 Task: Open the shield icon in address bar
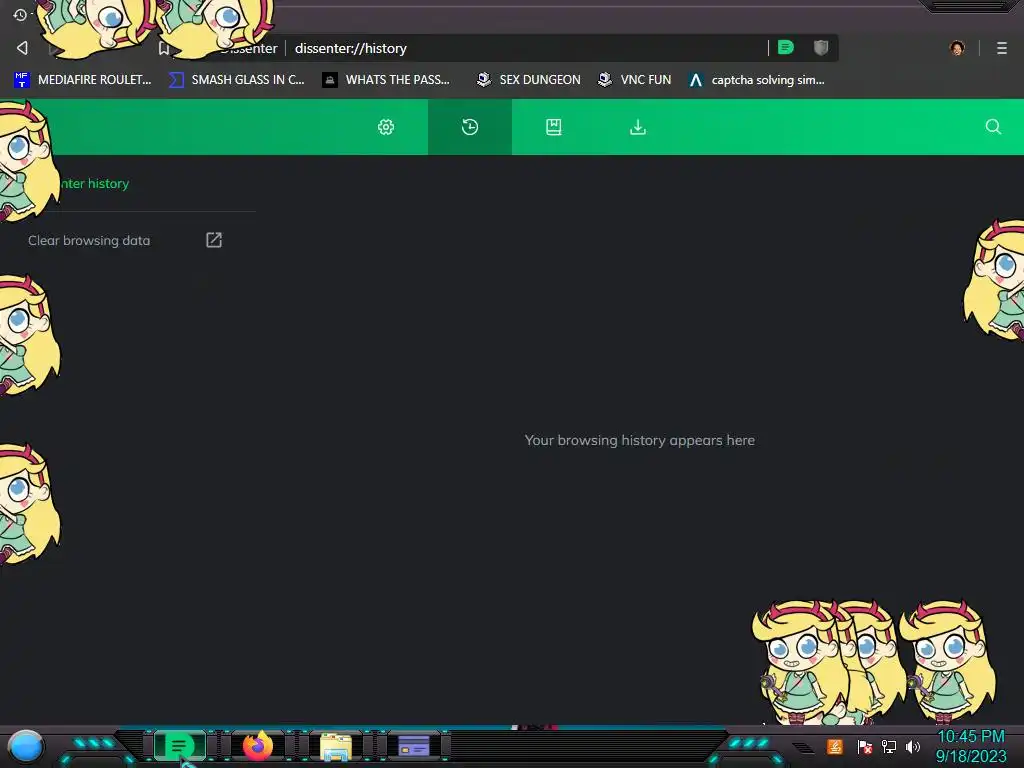[821, 47]
